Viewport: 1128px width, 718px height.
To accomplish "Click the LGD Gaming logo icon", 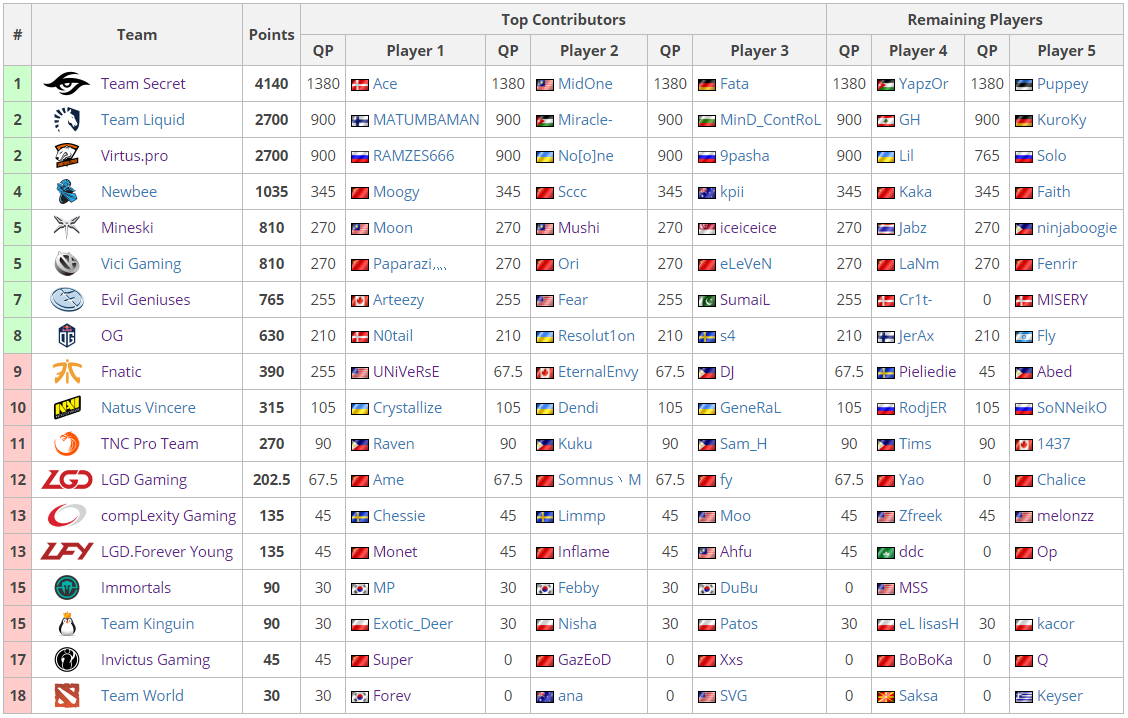I will 67,480.
